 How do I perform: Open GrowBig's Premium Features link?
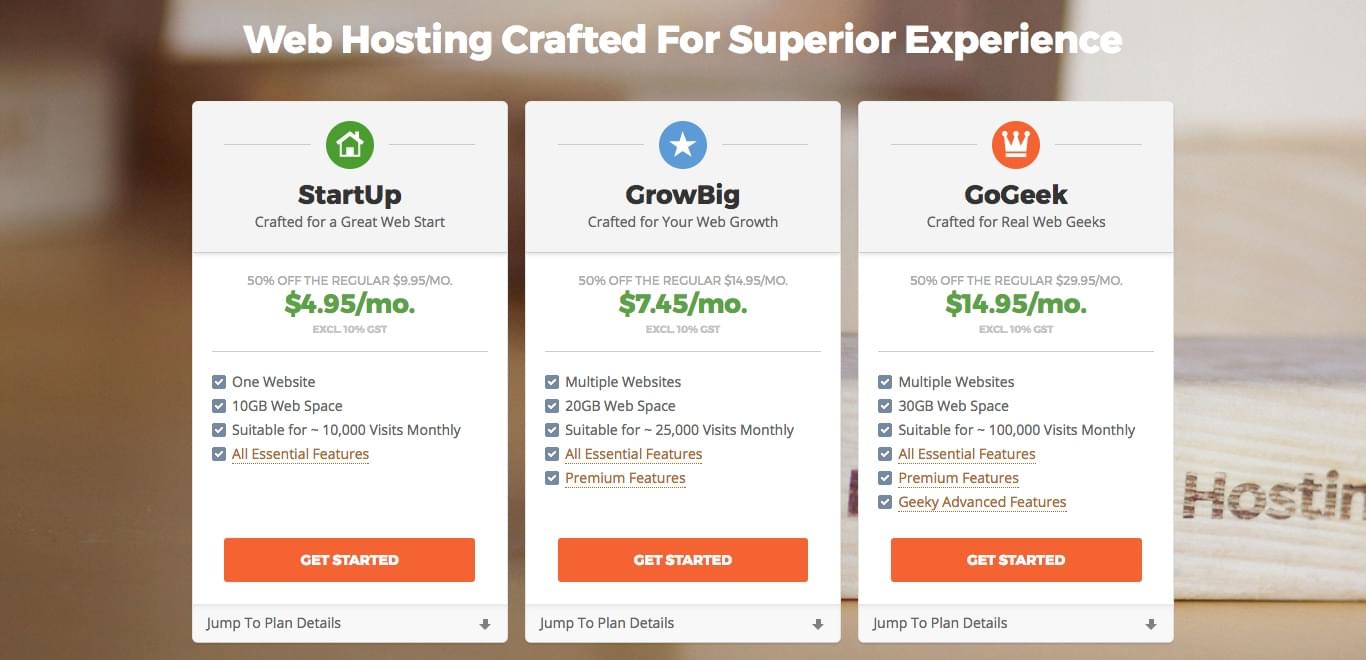tap(625, 478)
